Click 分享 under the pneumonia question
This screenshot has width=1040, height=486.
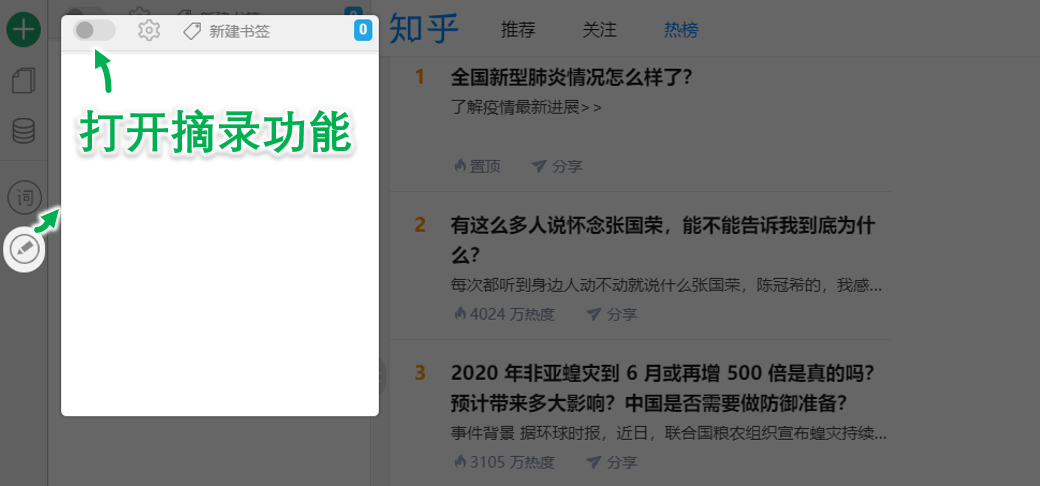point(557,166)
